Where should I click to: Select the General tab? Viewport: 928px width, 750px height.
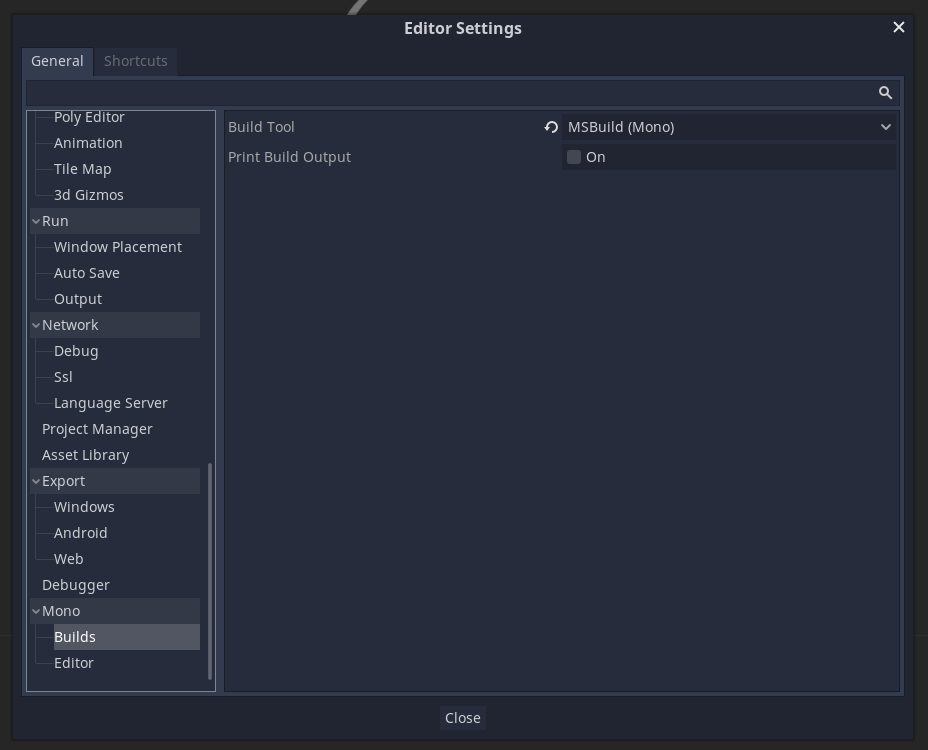coord(57,61)
